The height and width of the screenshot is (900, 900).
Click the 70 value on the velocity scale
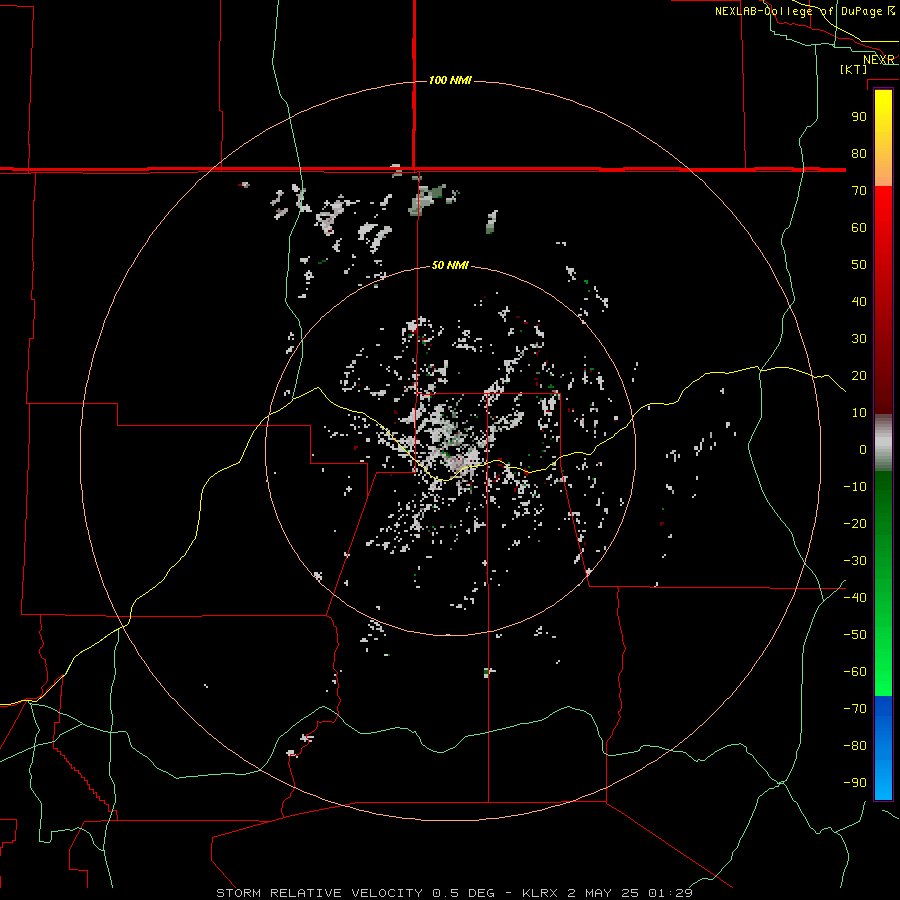[x=859, y=191]
